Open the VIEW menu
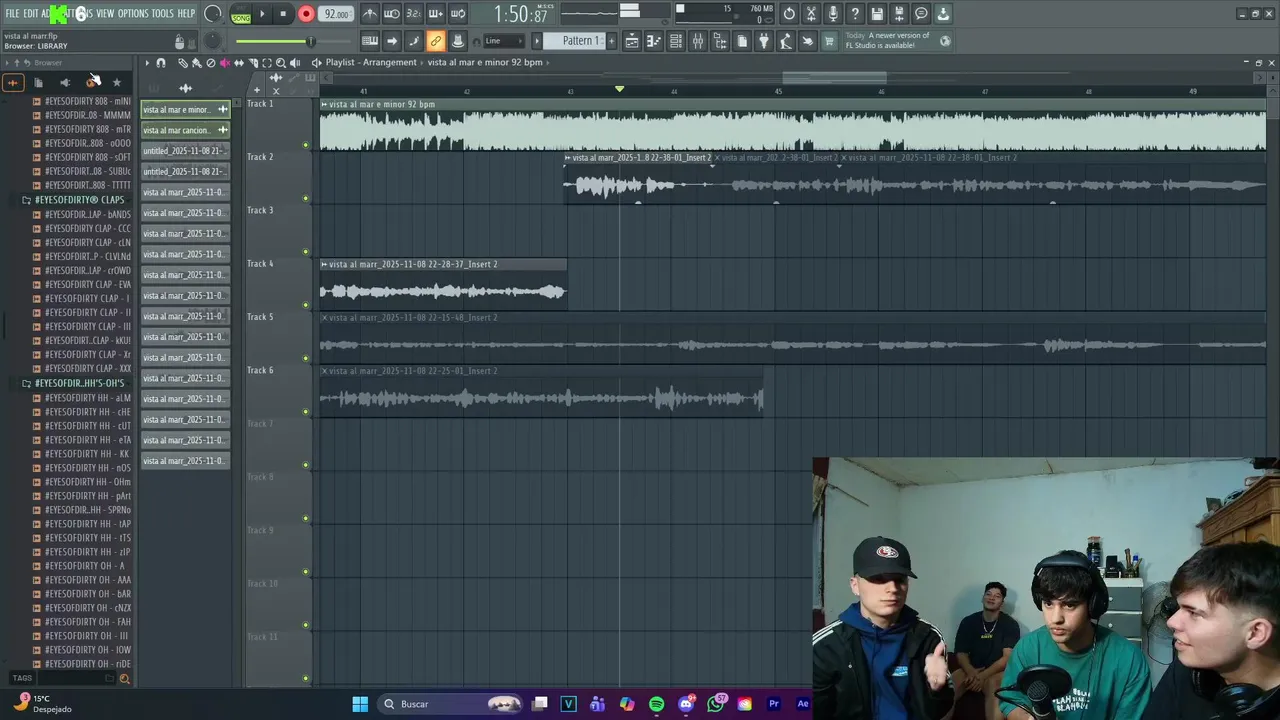The width and height of the screenshot is (1280, 720). pos(105,14)
